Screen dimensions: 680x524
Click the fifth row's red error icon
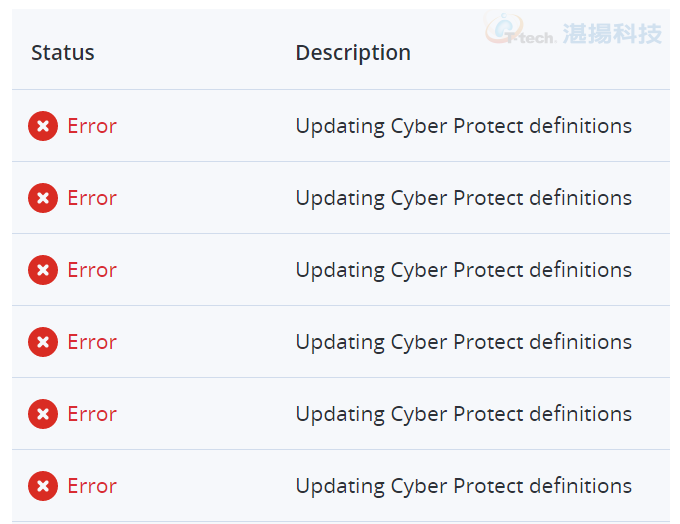click(x=43, y=414)
